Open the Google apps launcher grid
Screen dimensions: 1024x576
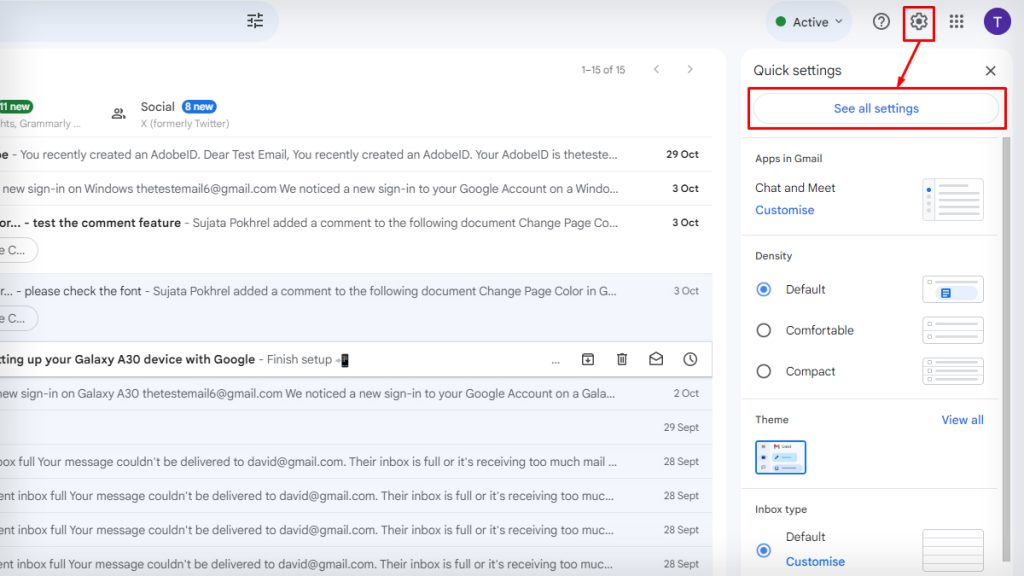point(956,21)
